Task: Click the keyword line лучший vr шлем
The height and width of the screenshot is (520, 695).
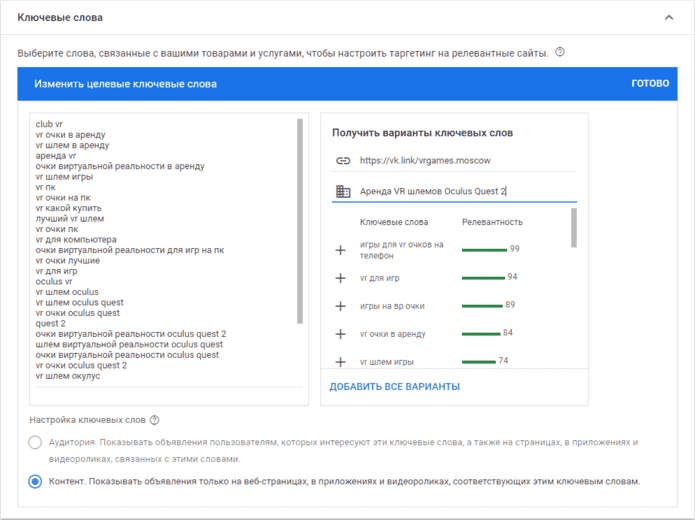Action: (x=70, y=219)
